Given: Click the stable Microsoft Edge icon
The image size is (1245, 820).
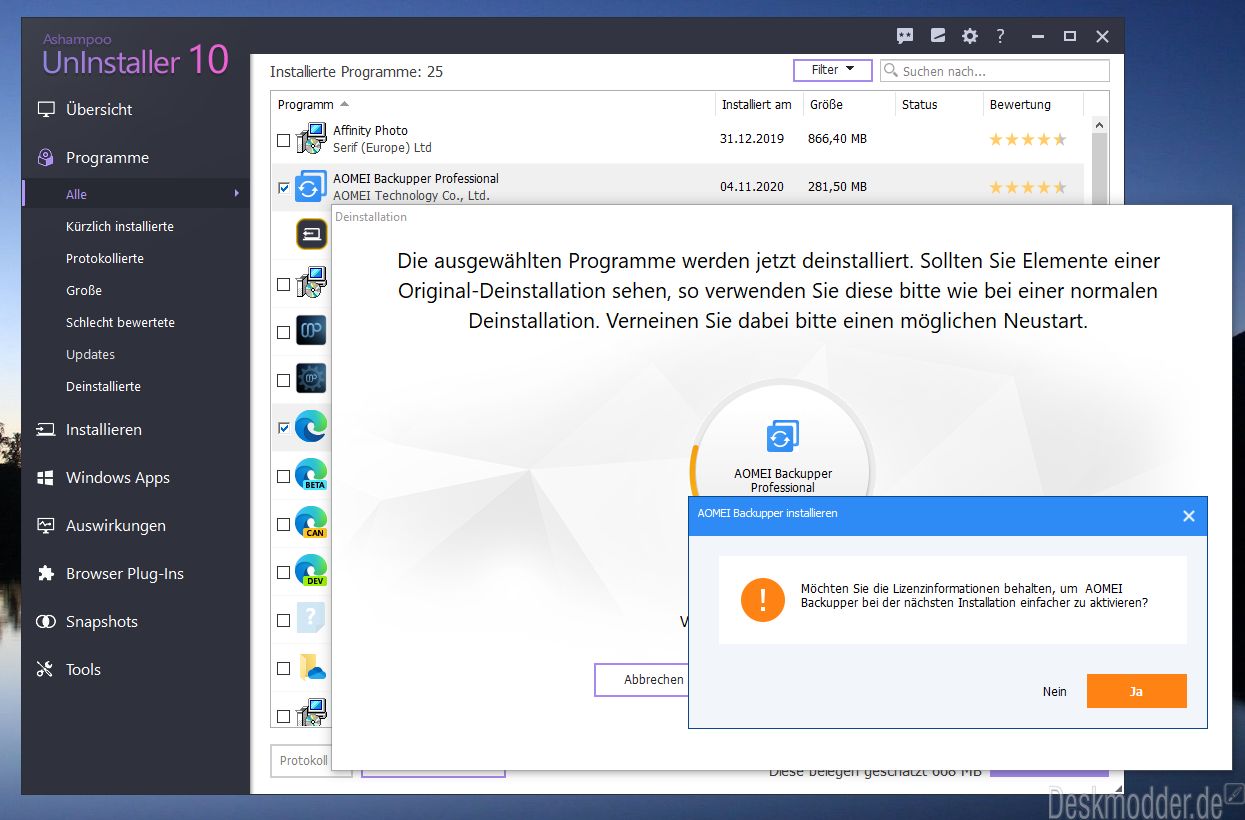Looking at the screenshot, I should (312, 427).
